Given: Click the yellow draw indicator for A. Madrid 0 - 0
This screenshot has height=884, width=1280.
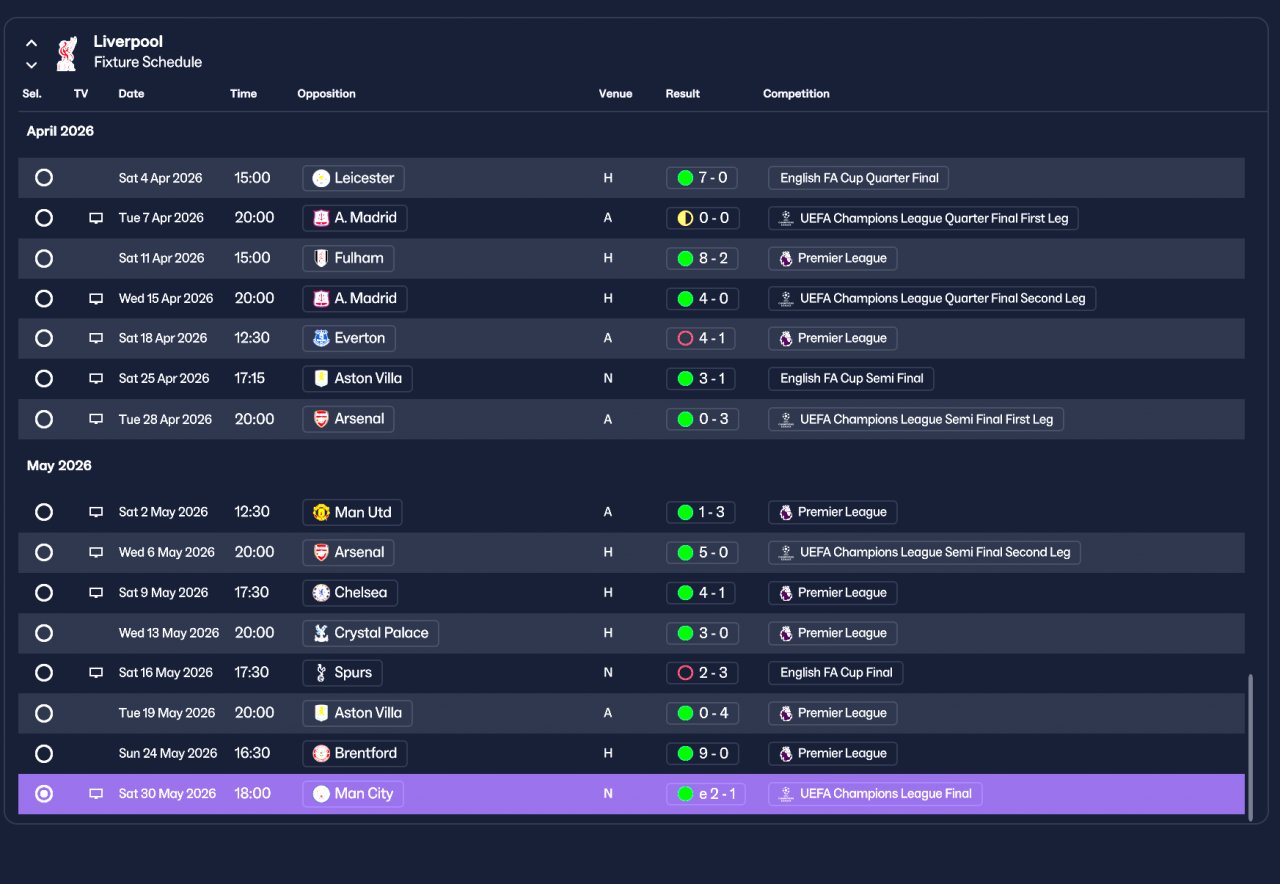Looking at the screenshot, I should 685,218.
